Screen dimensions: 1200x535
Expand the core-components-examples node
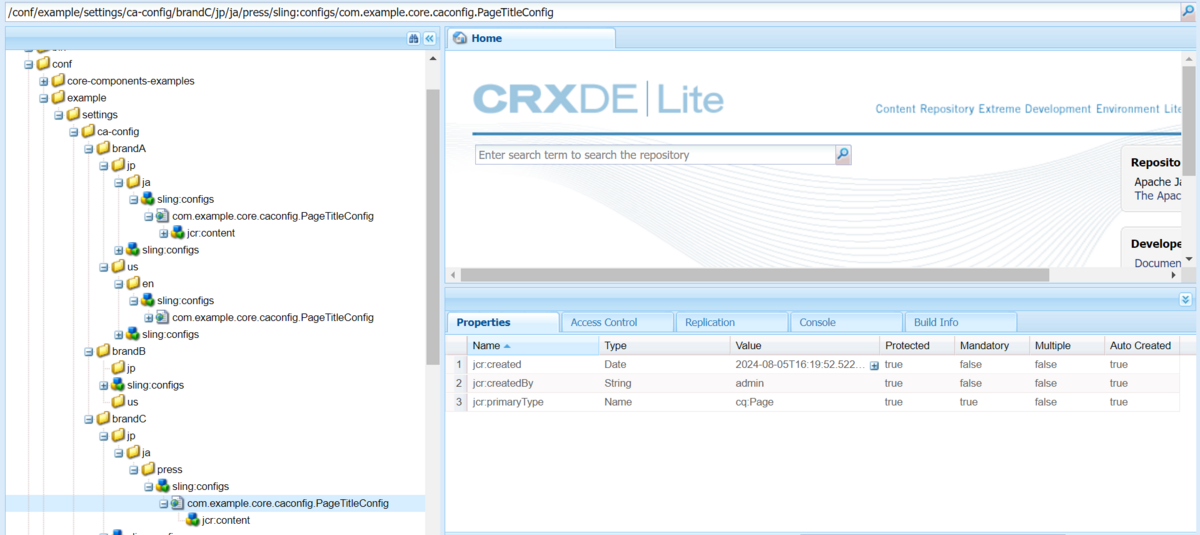[44, 81]
